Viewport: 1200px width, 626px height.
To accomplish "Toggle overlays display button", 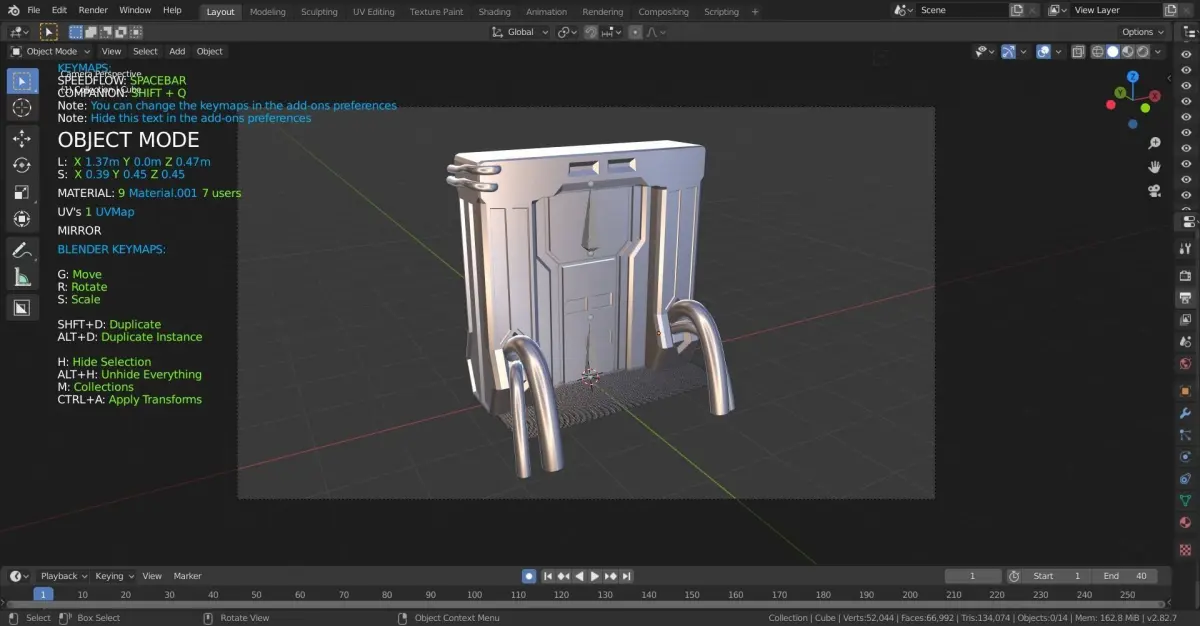I will 1042,52.
